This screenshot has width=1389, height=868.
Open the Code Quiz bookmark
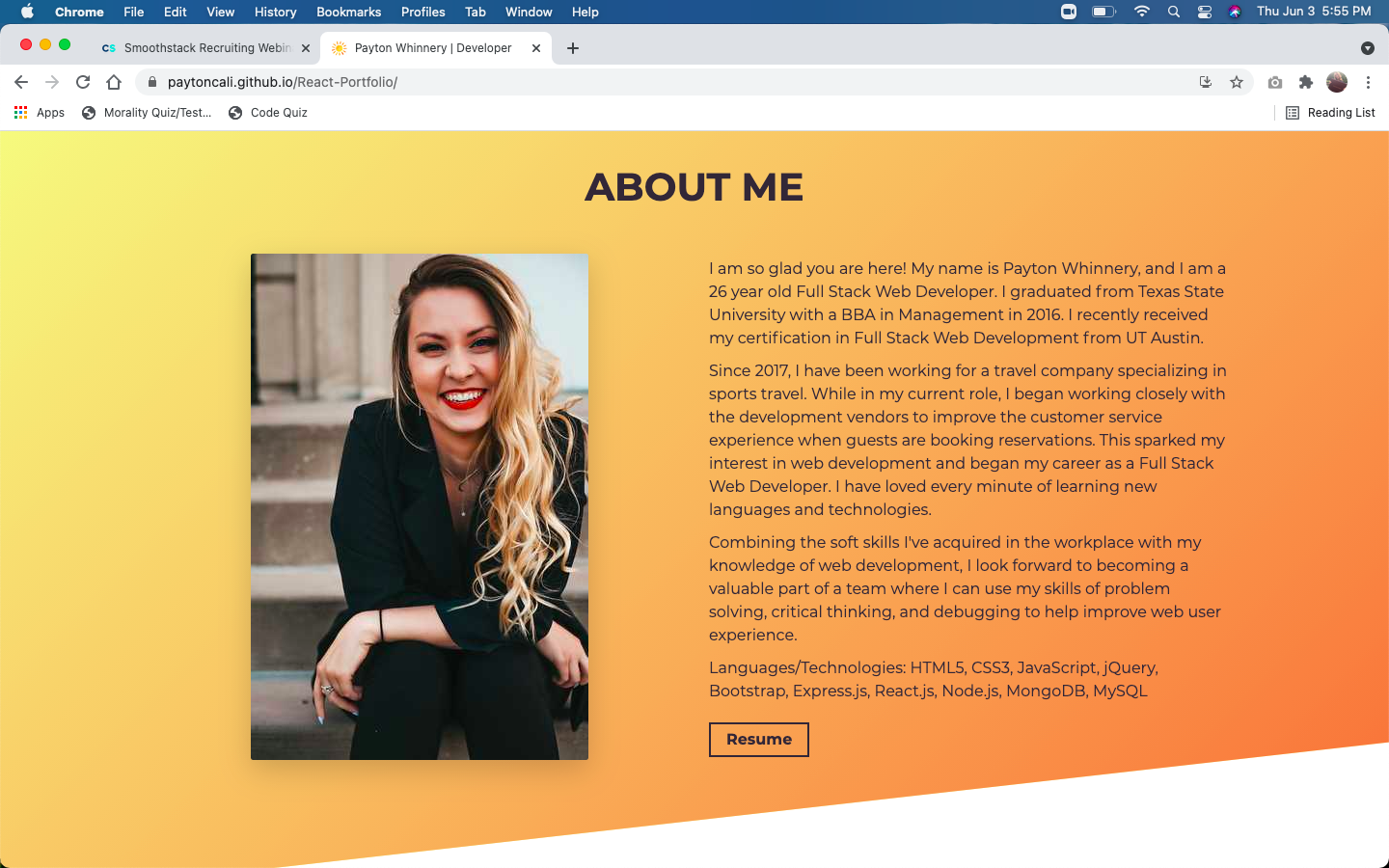pos(268,113)
